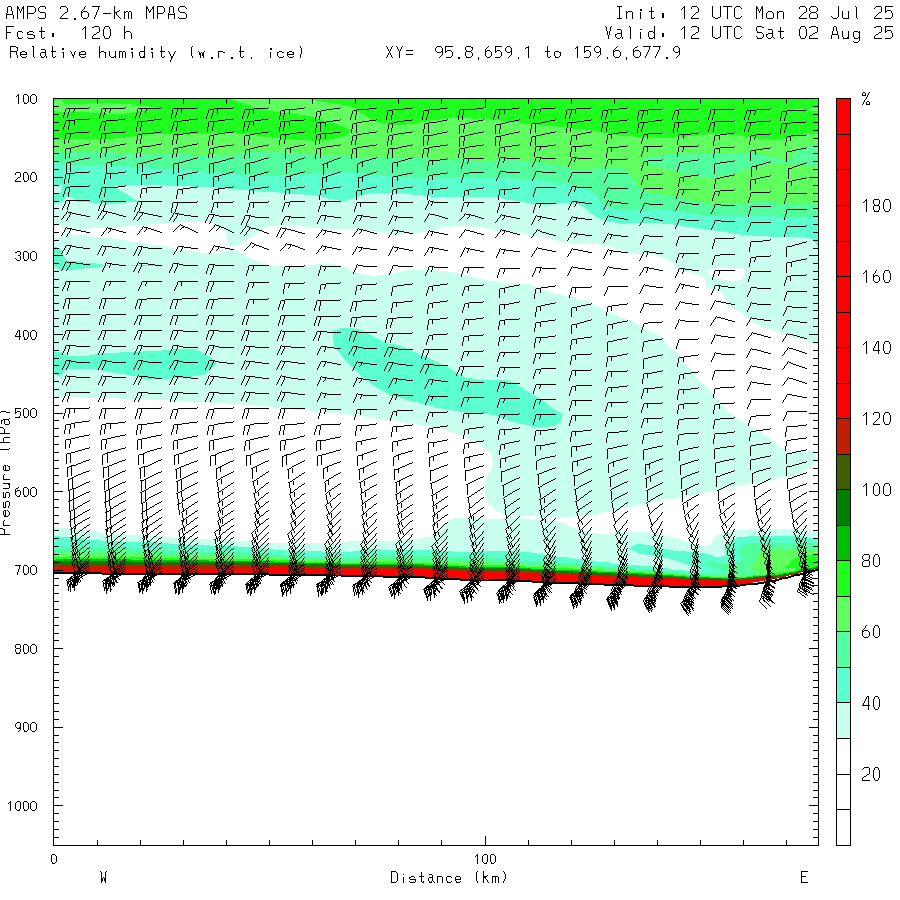Click the white colorbar swatch just above 20
Viewport: 900px width, 900px height.
843,757
